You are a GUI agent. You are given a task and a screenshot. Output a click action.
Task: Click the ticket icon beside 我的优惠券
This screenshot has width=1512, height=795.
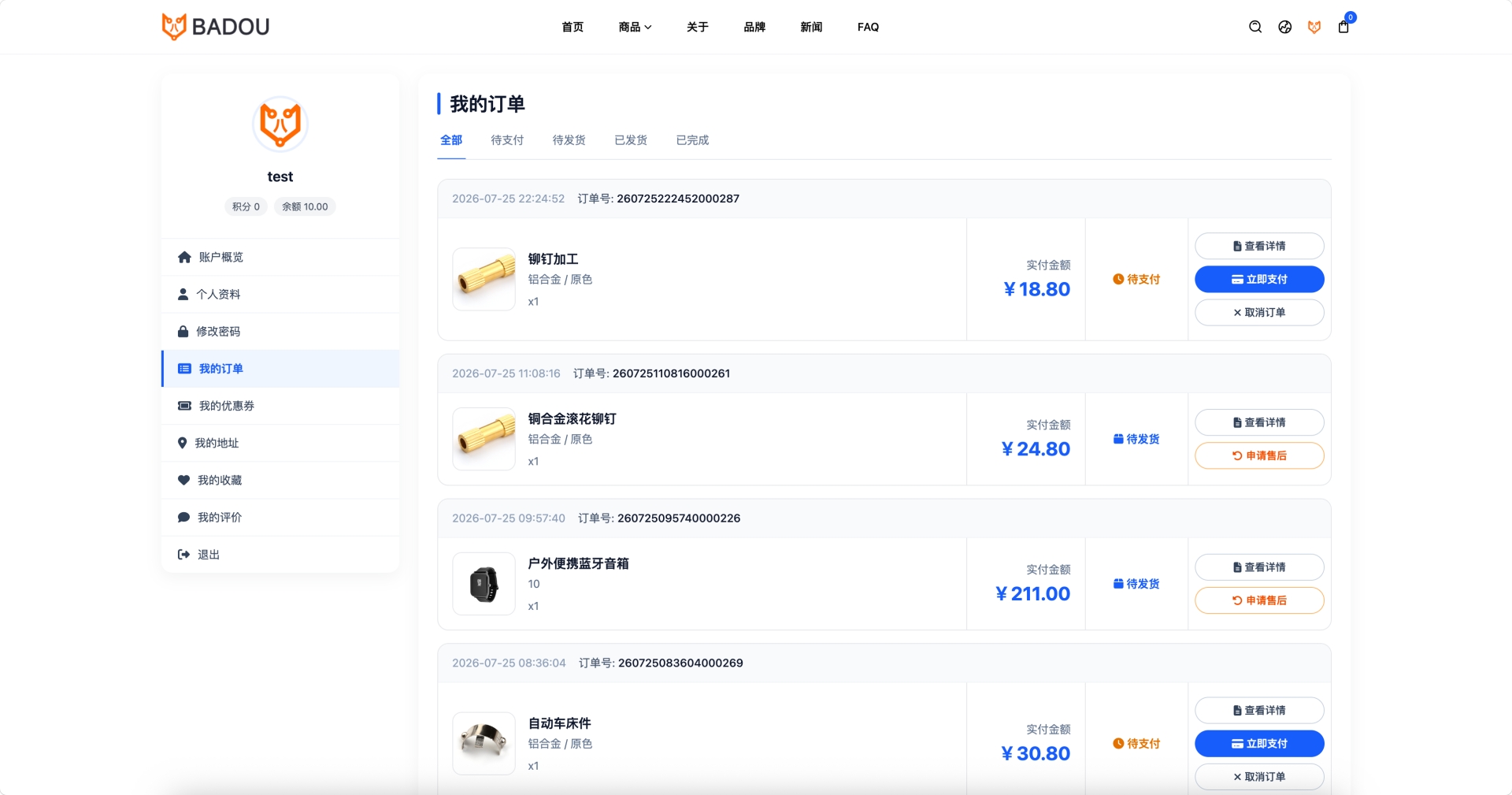pyautogui.click(x=184, y=406)
